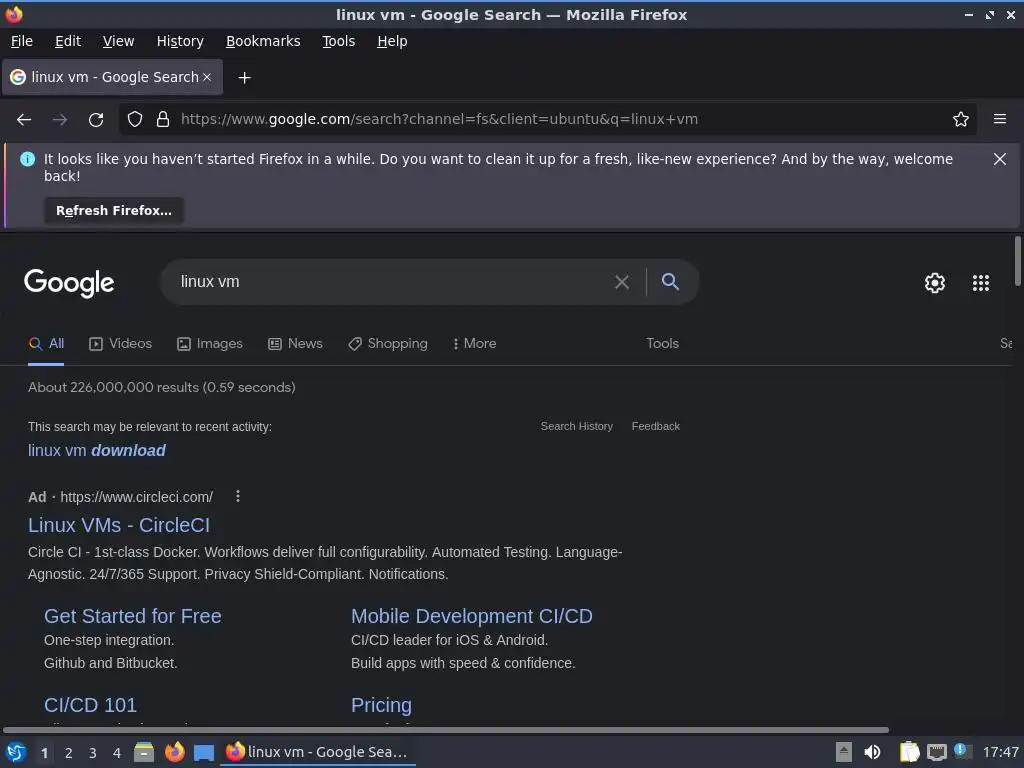Open the taskbar application launcher menu
The height and width of the screenshot is (768, 1024).
coord(16,752)
